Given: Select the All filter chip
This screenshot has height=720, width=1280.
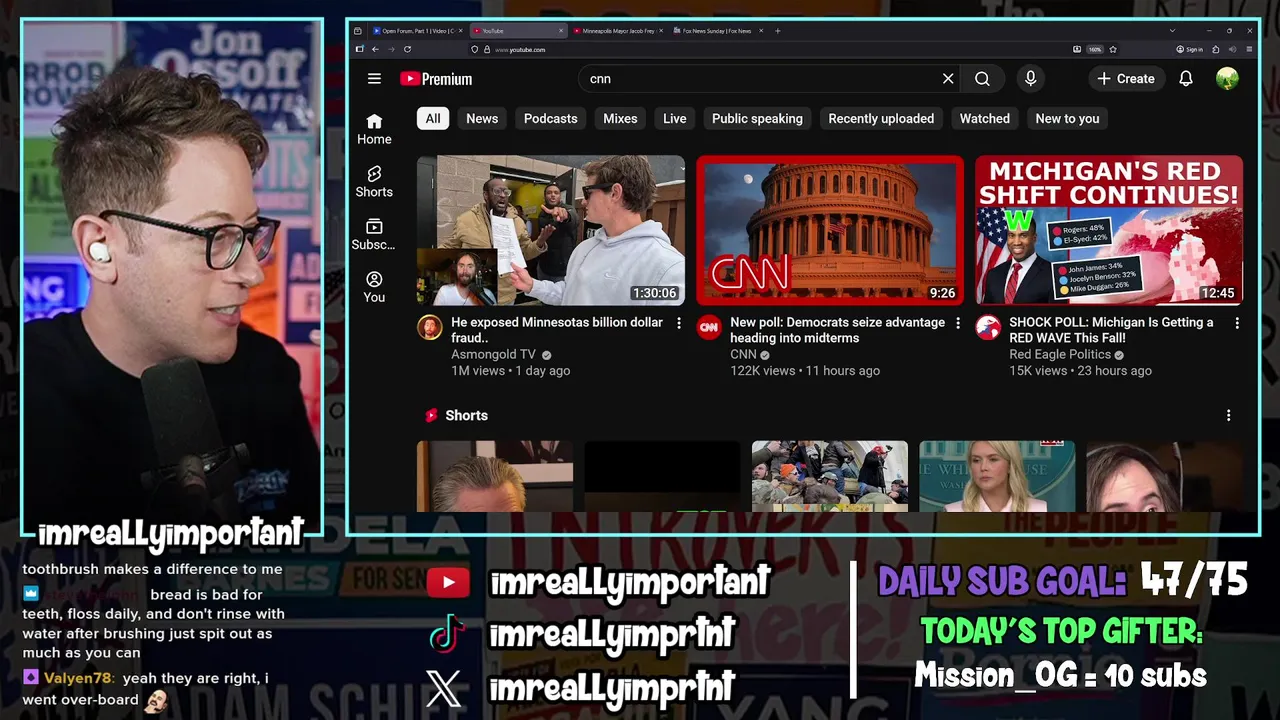Looking at the screenshot, I should pyautogui.click(x=433, y=118).
